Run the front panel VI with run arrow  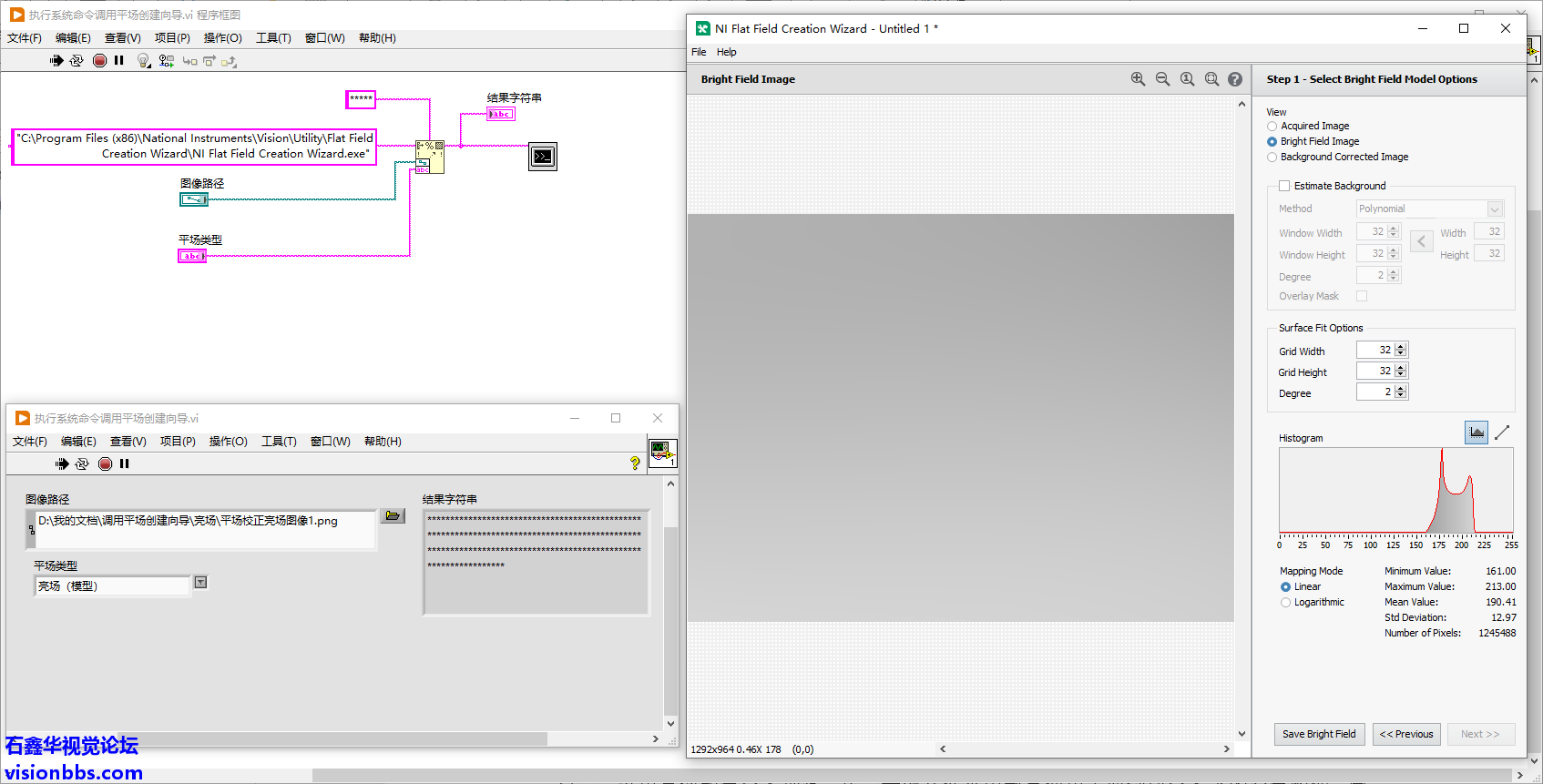(62, 463)
